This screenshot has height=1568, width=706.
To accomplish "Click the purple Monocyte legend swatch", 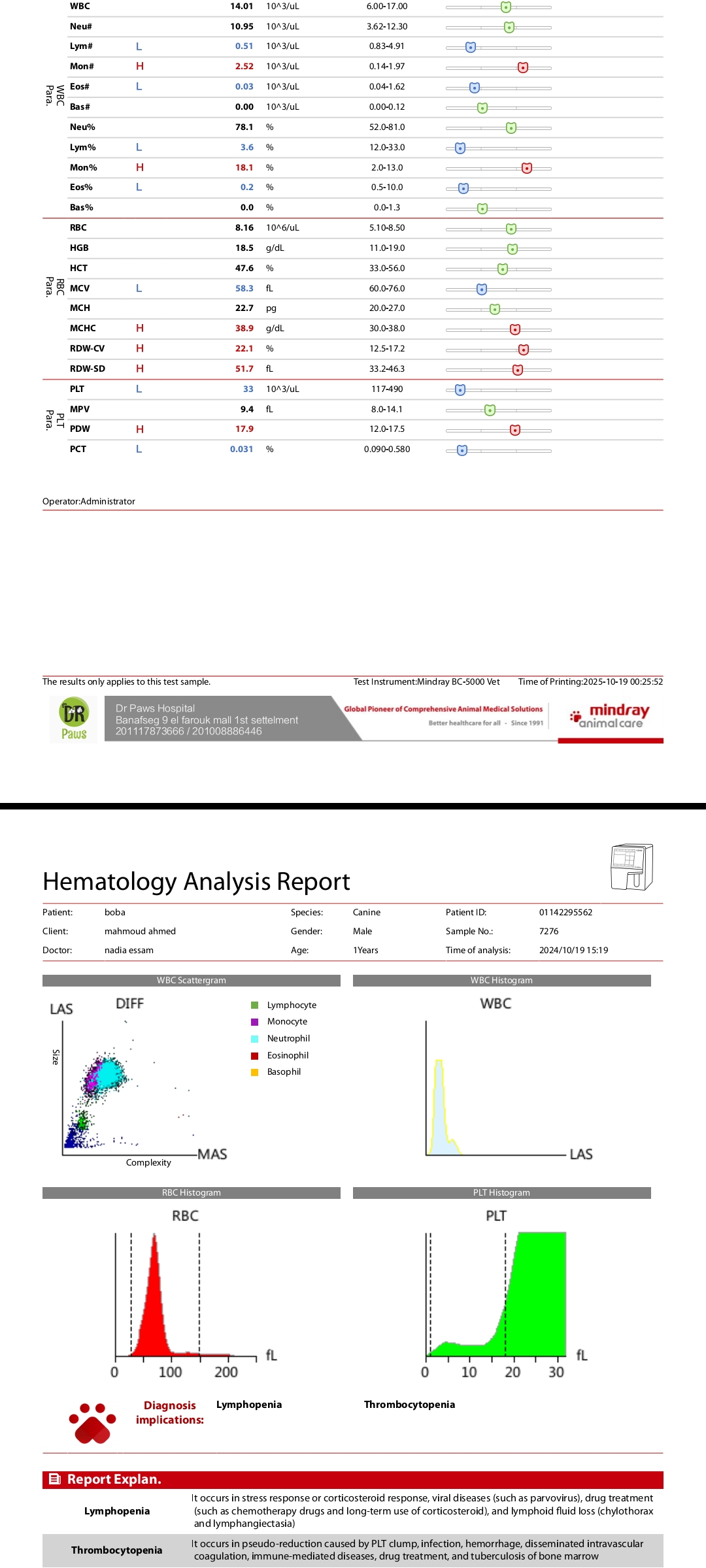I will [x=255, y=1022].
